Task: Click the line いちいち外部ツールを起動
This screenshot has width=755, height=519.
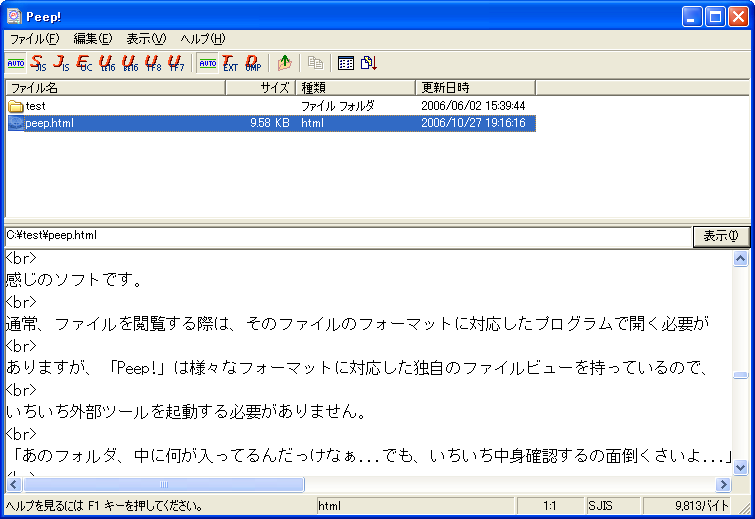Action: (186, 412)
